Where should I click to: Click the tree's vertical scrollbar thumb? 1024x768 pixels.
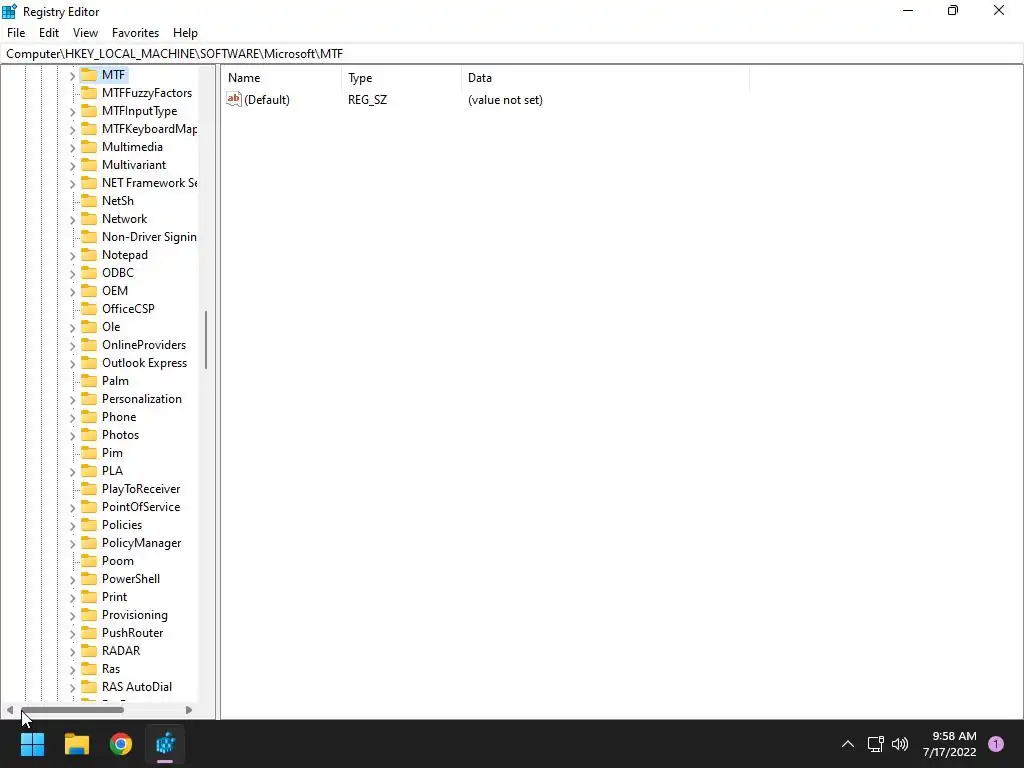[206, 340]
